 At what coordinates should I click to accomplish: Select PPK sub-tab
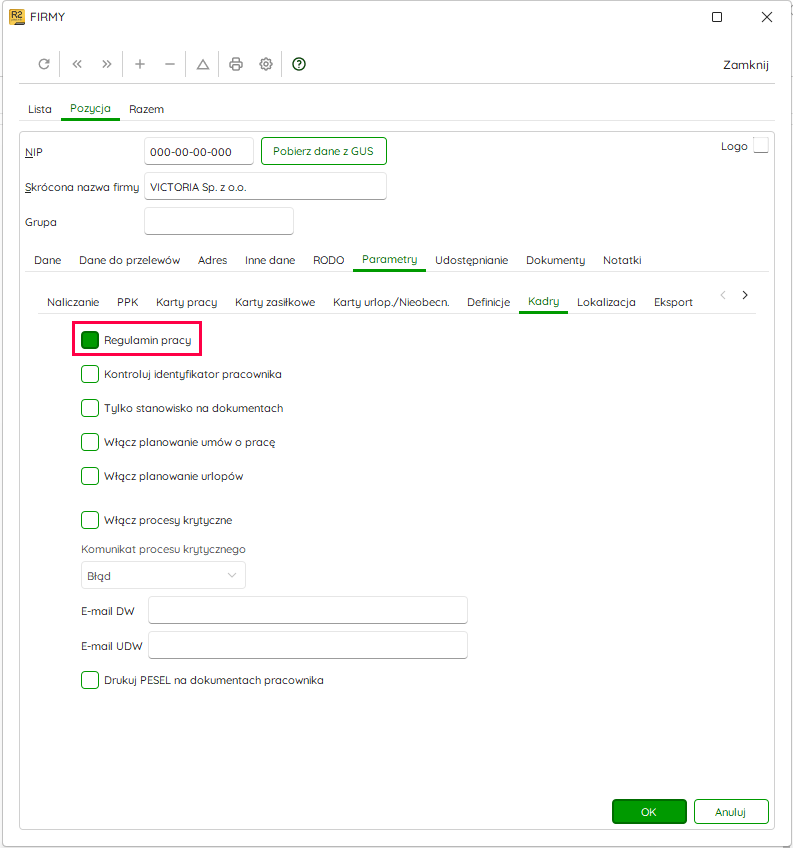pos(128,302)
